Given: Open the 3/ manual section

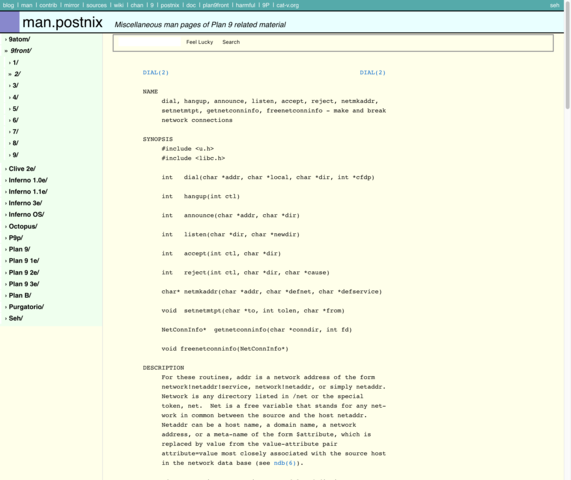Looking at the screenshot, I should click(x=16, y=86).
